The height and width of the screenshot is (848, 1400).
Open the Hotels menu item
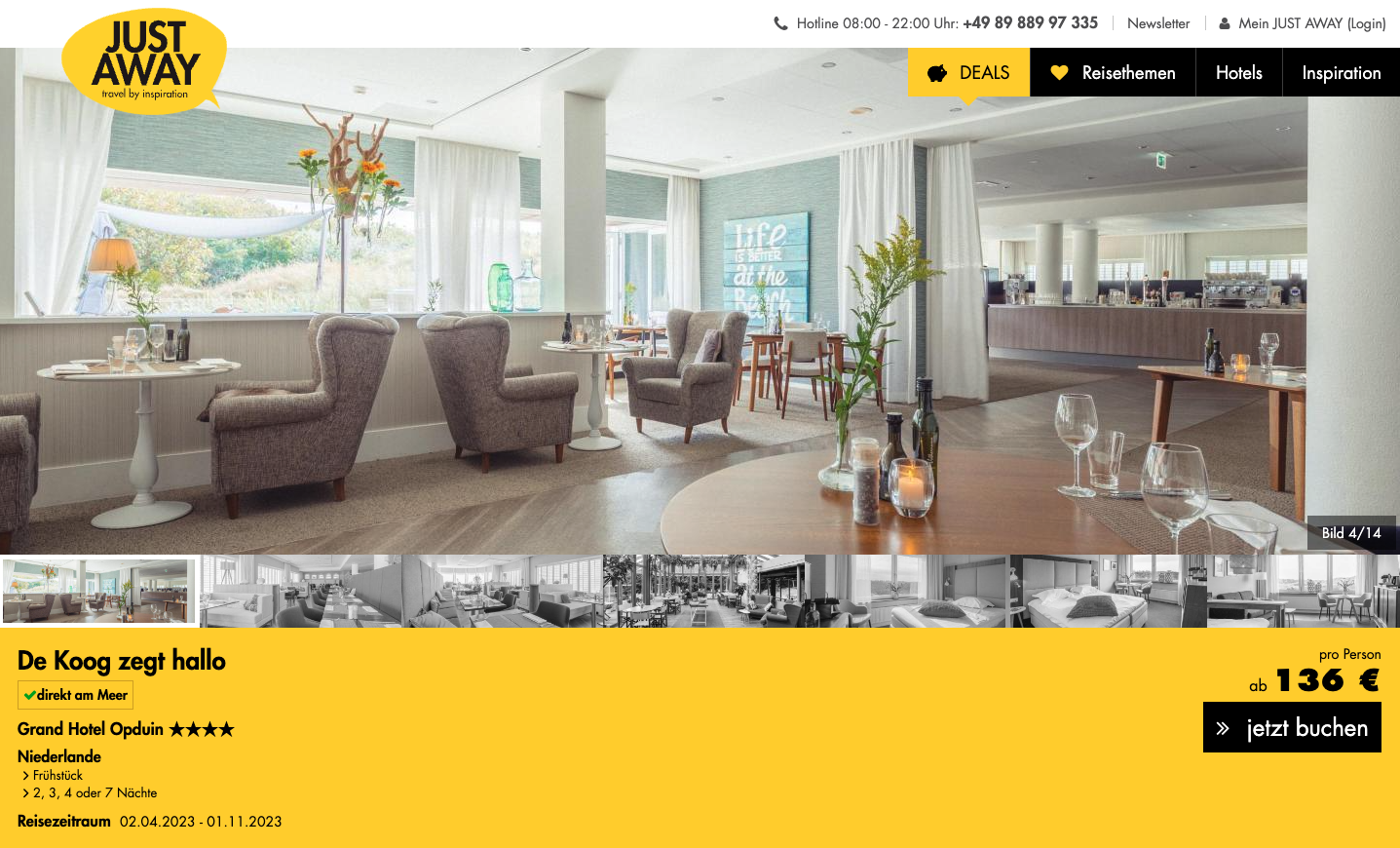[1239, 73]
